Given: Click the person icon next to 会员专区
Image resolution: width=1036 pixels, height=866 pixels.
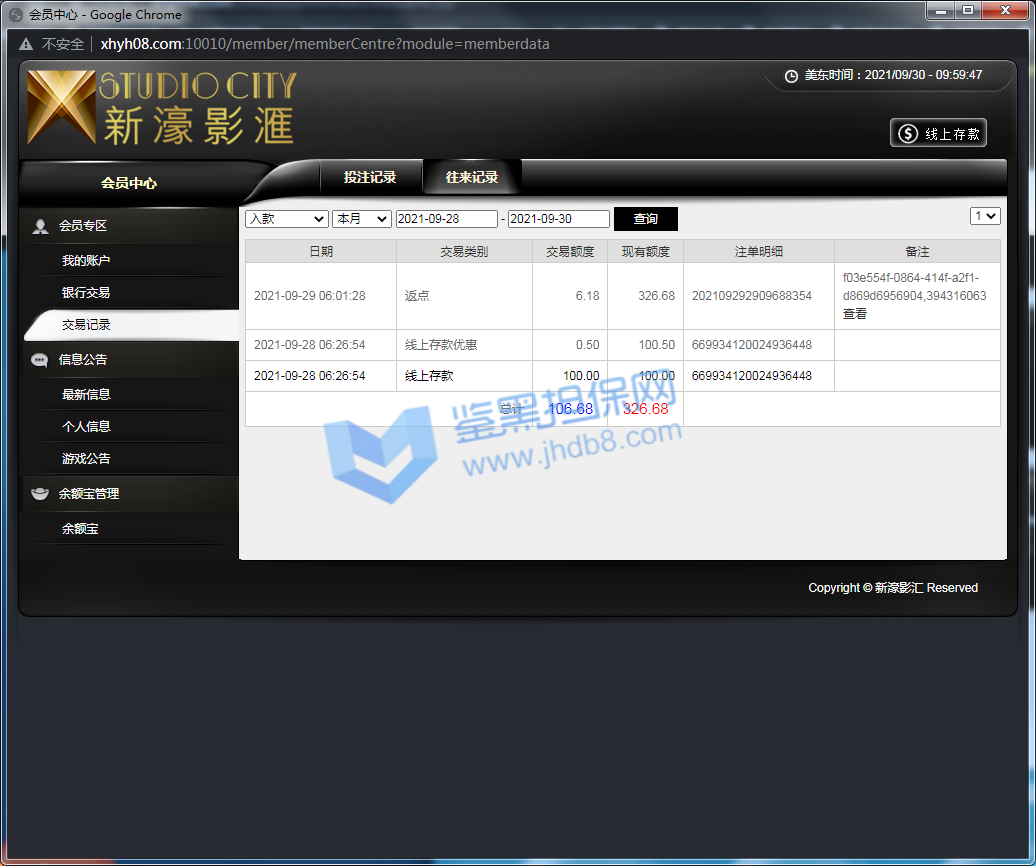Looking at the screenshot, I should tap(40, 226).
